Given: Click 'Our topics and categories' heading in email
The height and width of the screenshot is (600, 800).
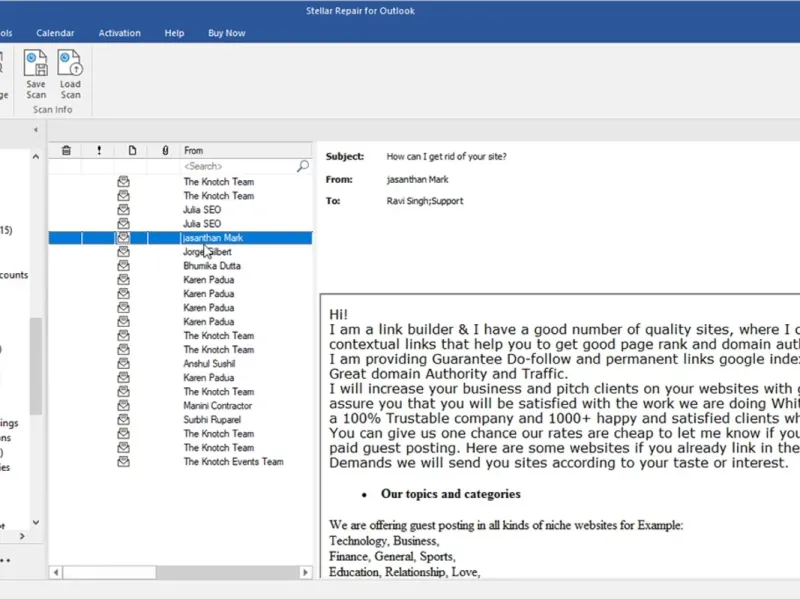Looking at the screenshot, I should tap(451, 494).
